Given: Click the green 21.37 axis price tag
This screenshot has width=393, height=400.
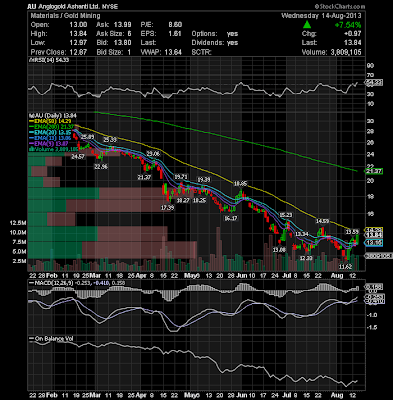Looking at the screenshot, I should pyautogui.click(x=374, y=171).
